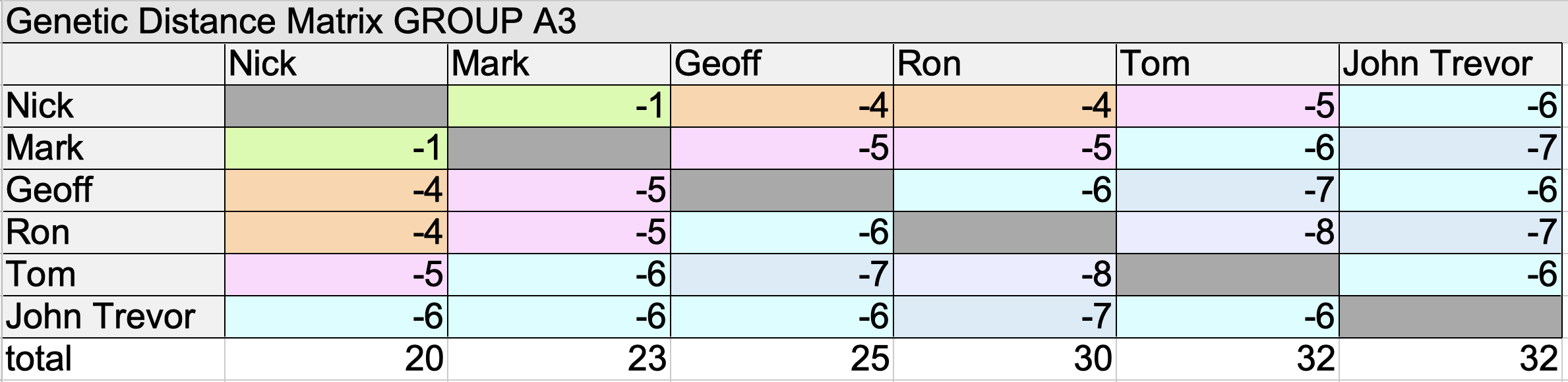Click the gray Nick-Nick diagonal cell
This screenshot has height=382, width=1568.
pos(336,106)
